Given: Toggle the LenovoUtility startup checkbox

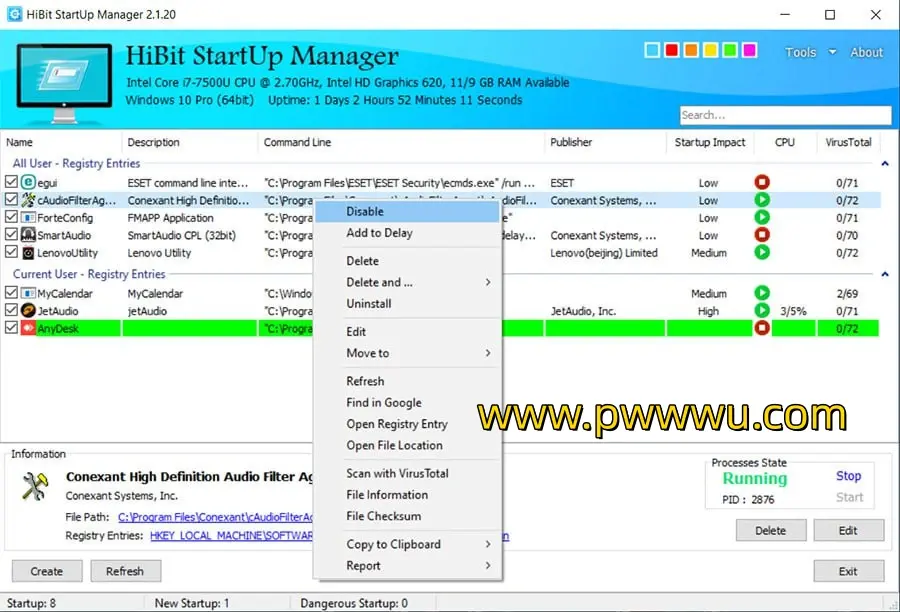Looking at the screenshot, I should [11, 254].
